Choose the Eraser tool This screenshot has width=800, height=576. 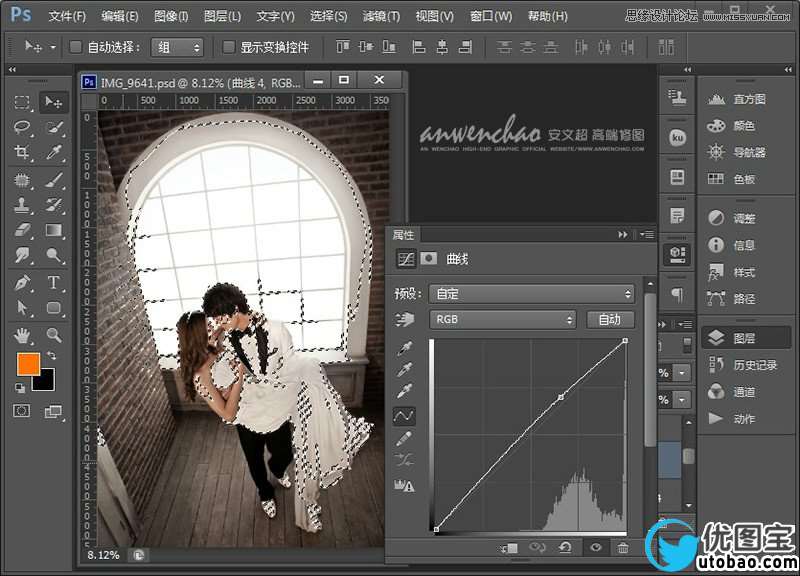click(x=22, y=231)
